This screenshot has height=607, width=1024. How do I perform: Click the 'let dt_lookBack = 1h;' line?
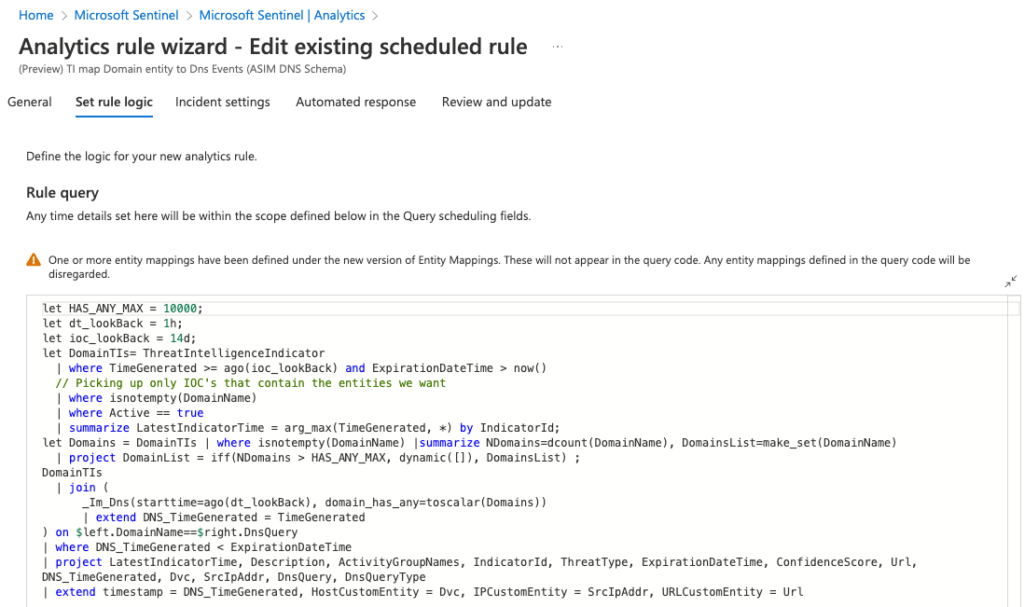(x=112, y=323)
